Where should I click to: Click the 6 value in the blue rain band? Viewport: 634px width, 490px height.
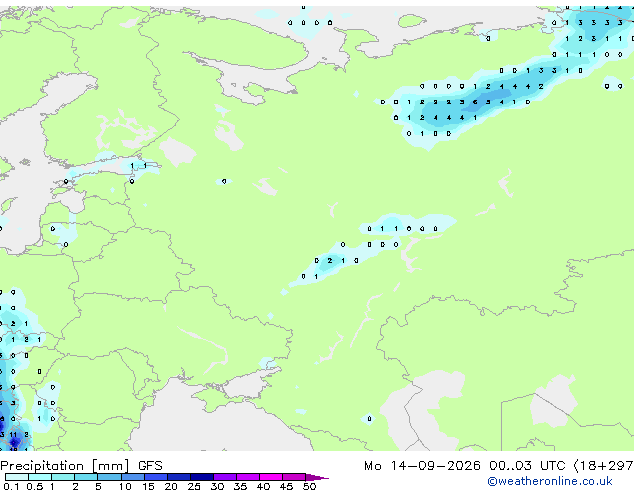475,102
